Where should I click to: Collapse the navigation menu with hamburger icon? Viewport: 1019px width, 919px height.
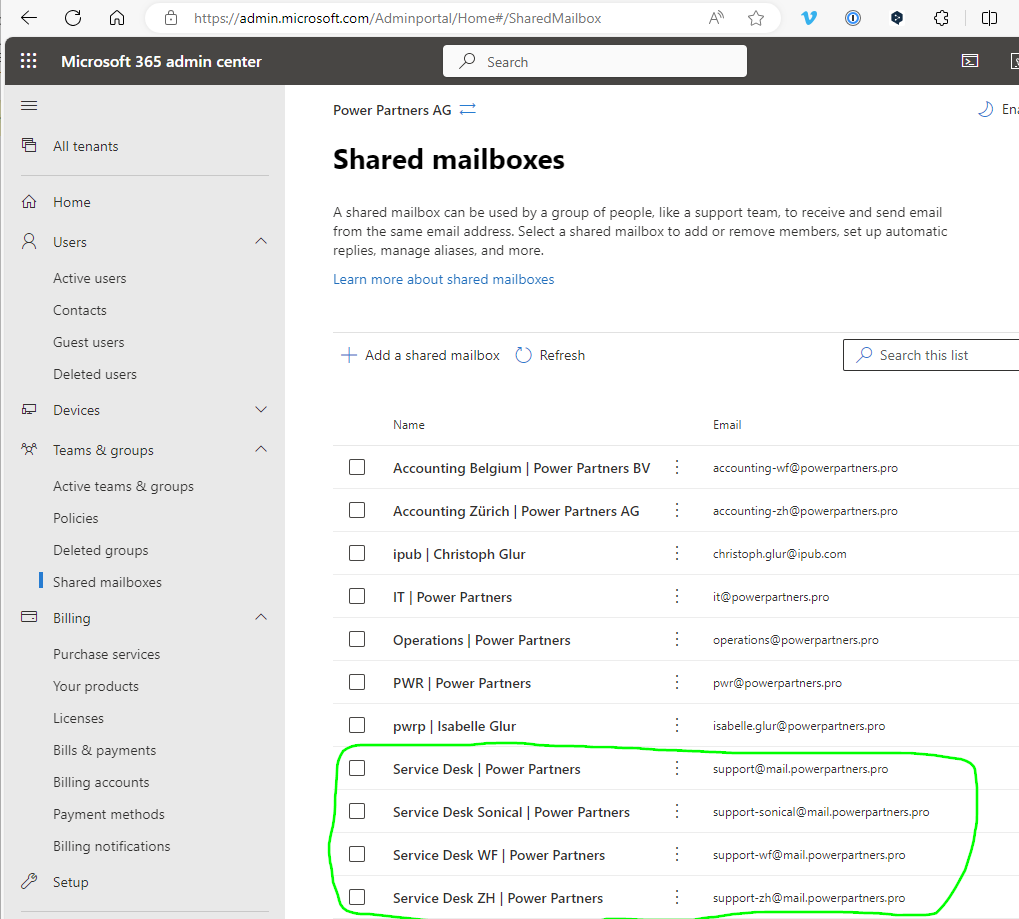pyautogui.click(x=29, y=105)
